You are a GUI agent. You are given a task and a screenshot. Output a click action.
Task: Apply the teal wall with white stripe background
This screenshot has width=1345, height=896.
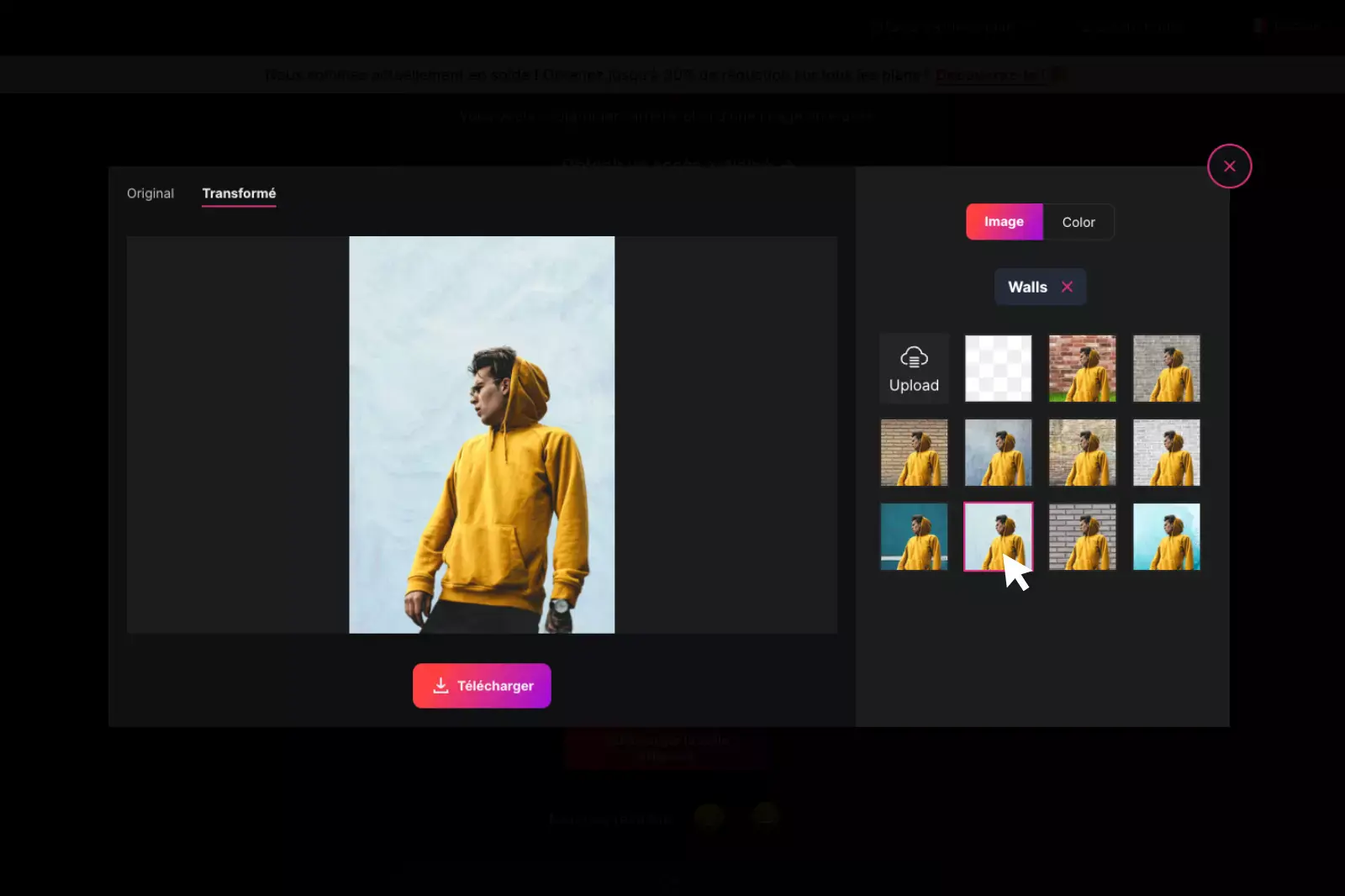(914, 536)
